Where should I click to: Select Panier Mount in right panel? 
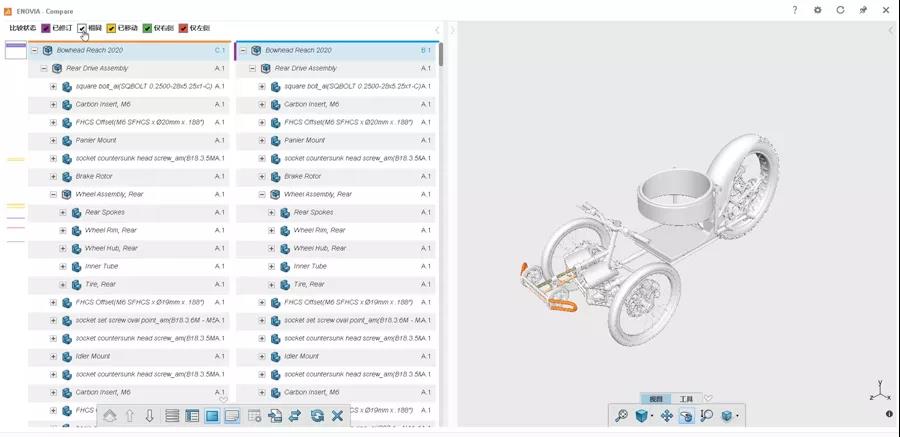click(x=305, y=140)
